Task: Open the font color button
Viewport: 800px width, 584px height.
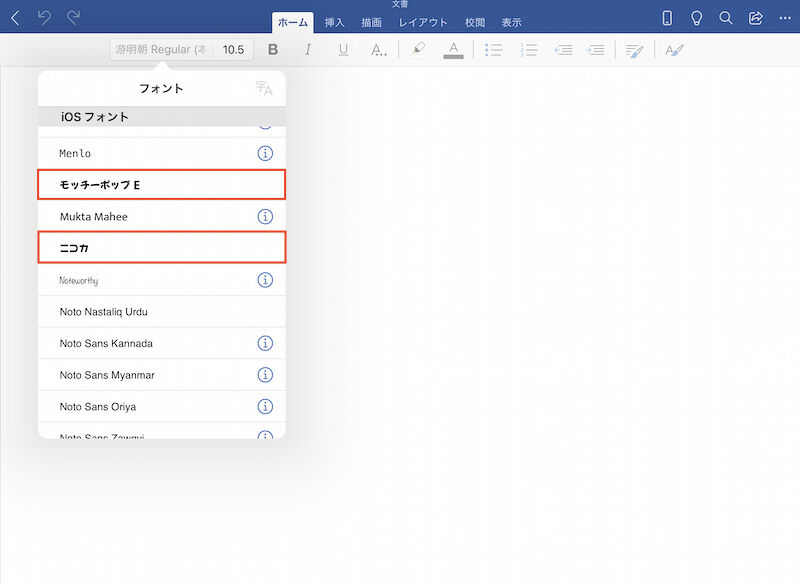Action: (454, 50)
